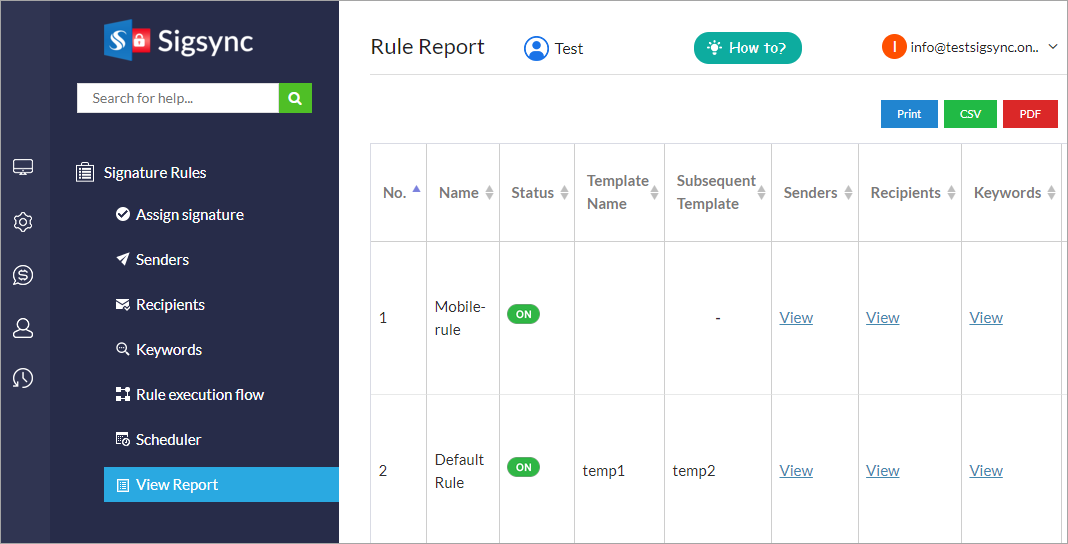Select Scheduler in the sidebar
Image resolution: width=1068 pixels, height=544 pixels.
tap(168, 440)
